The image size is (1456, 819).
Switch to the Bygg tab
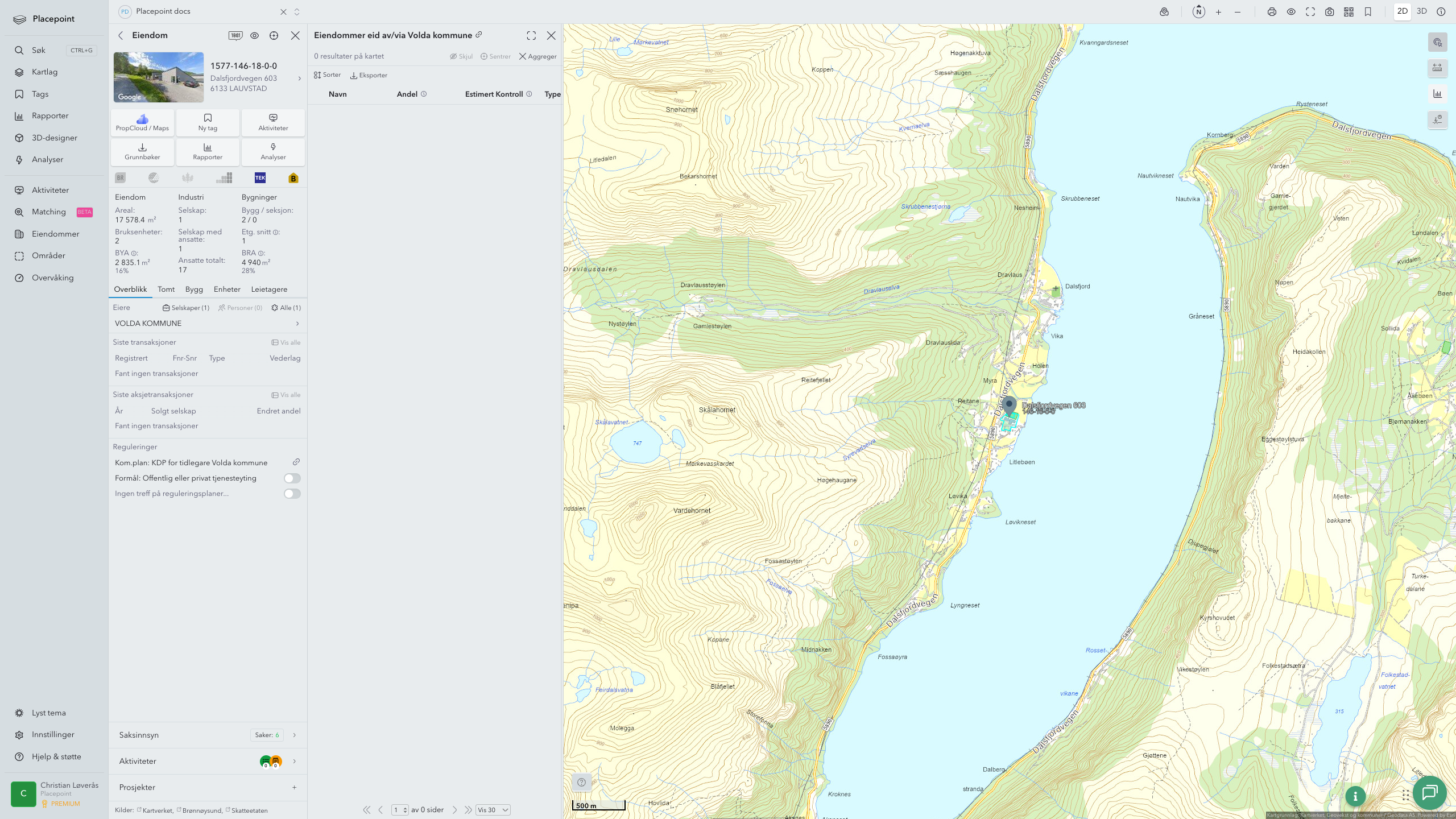194,289
